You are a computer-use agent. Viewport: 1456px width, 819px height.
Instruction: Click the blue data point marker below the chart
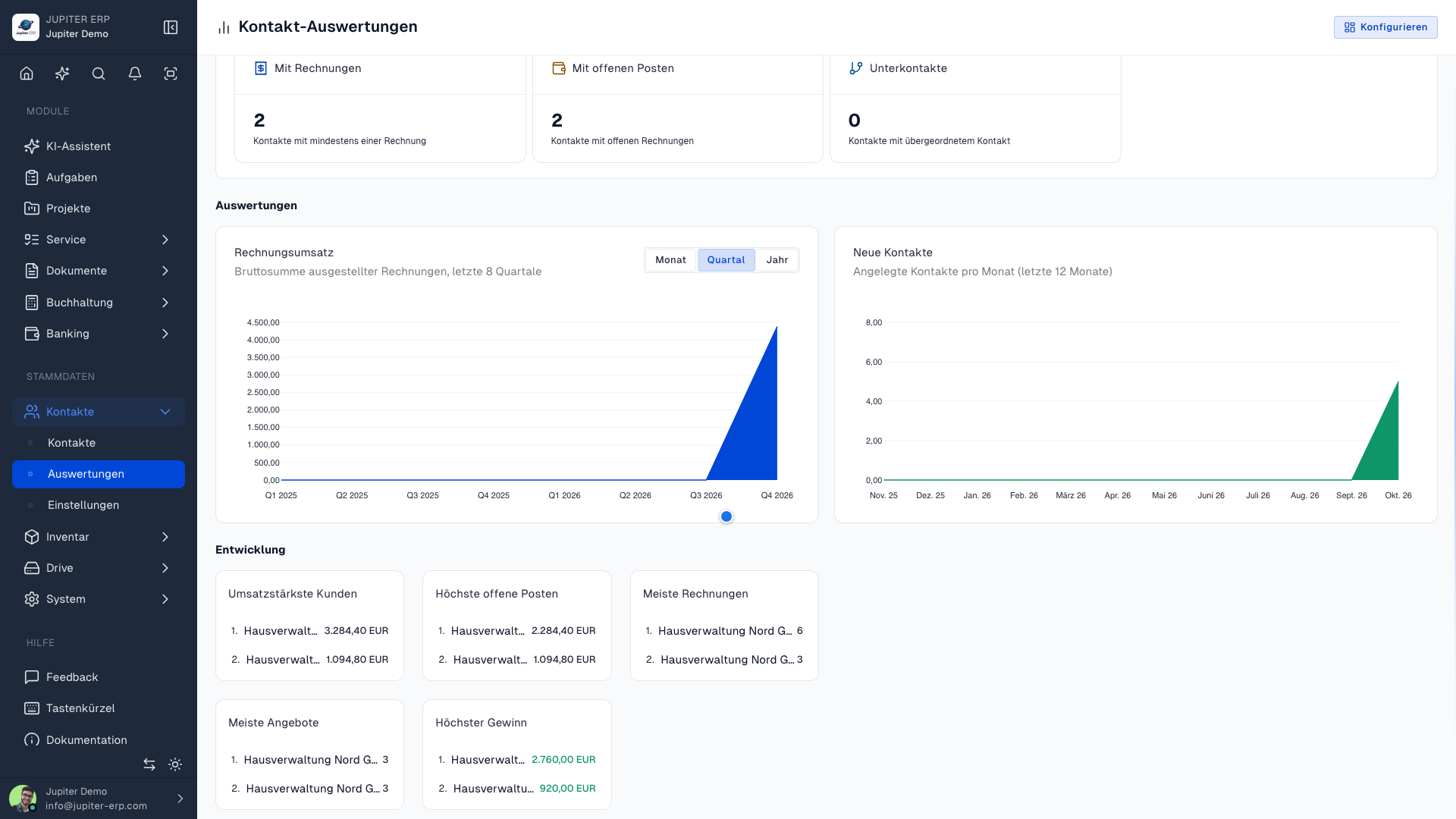click(x=726, y=516)
